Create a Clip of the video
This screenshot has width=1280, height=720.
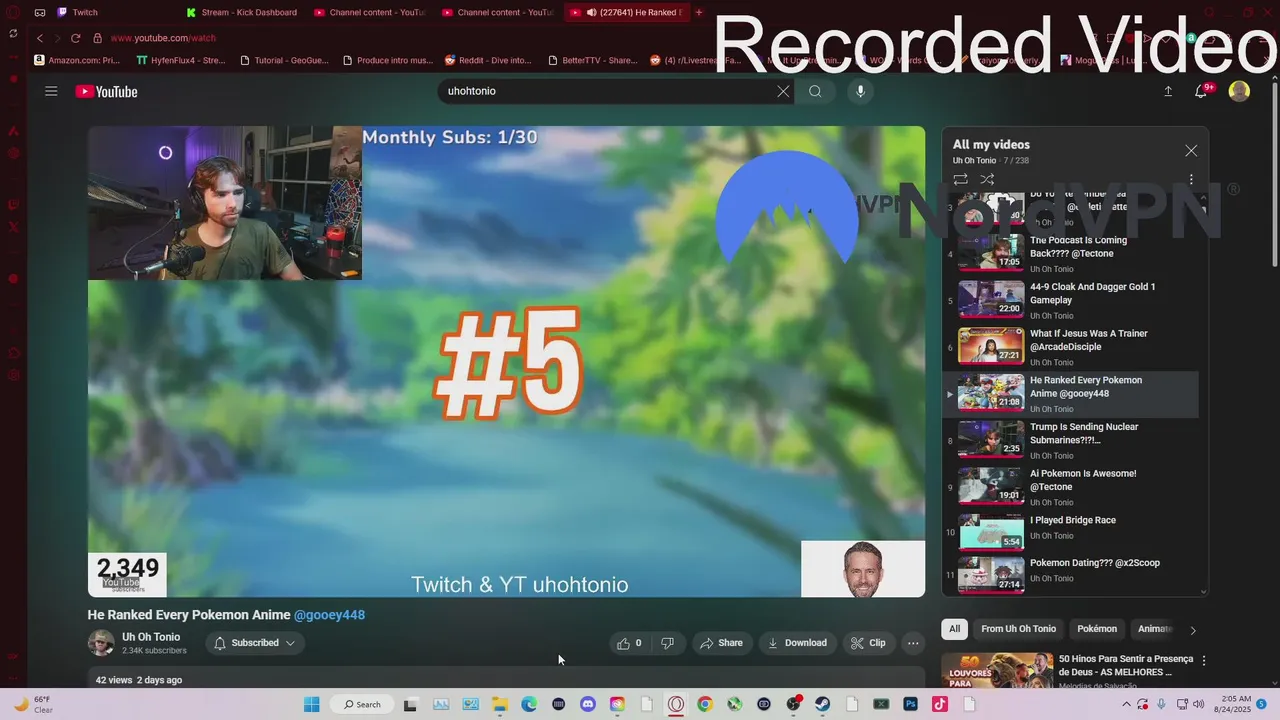pos(868,643)
